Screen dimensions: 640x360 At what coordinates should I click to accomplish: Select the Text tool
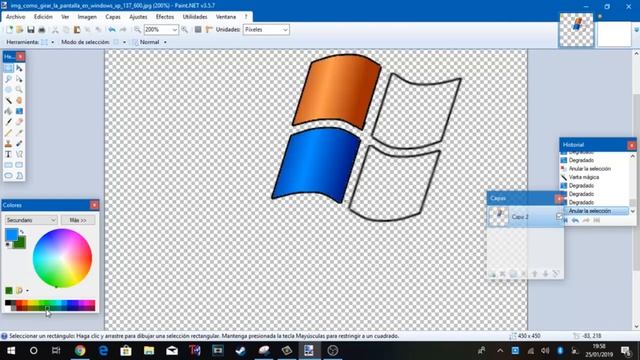[8, 154]
